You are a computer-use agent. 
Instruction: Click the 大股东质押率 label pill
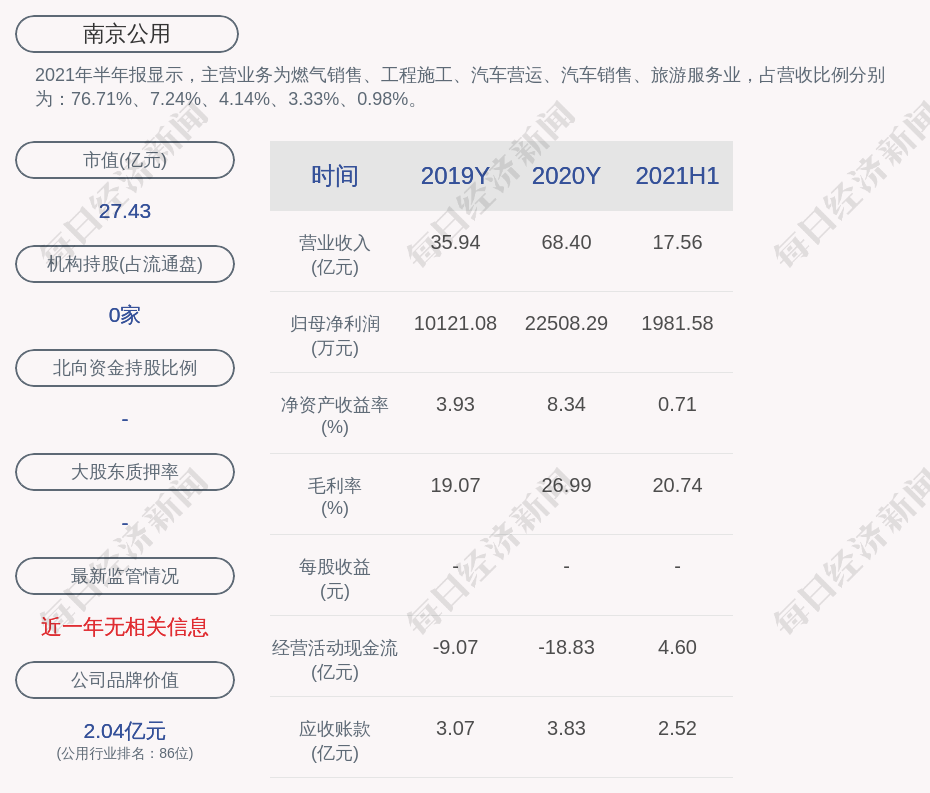125,472
